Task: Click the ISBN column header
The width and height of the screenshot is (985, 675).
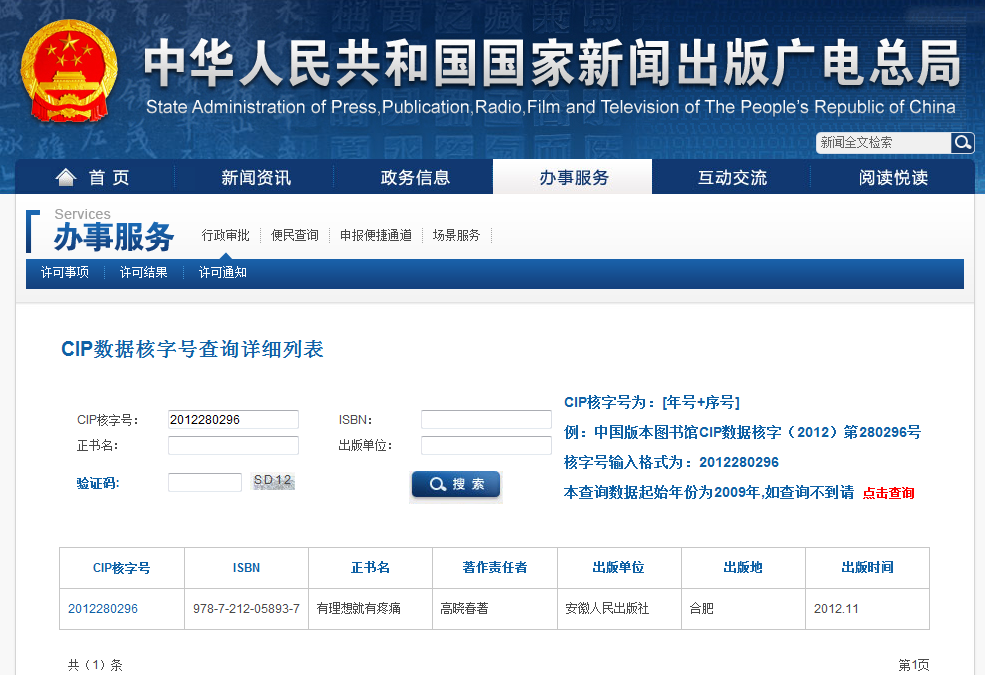Action: 246,568
